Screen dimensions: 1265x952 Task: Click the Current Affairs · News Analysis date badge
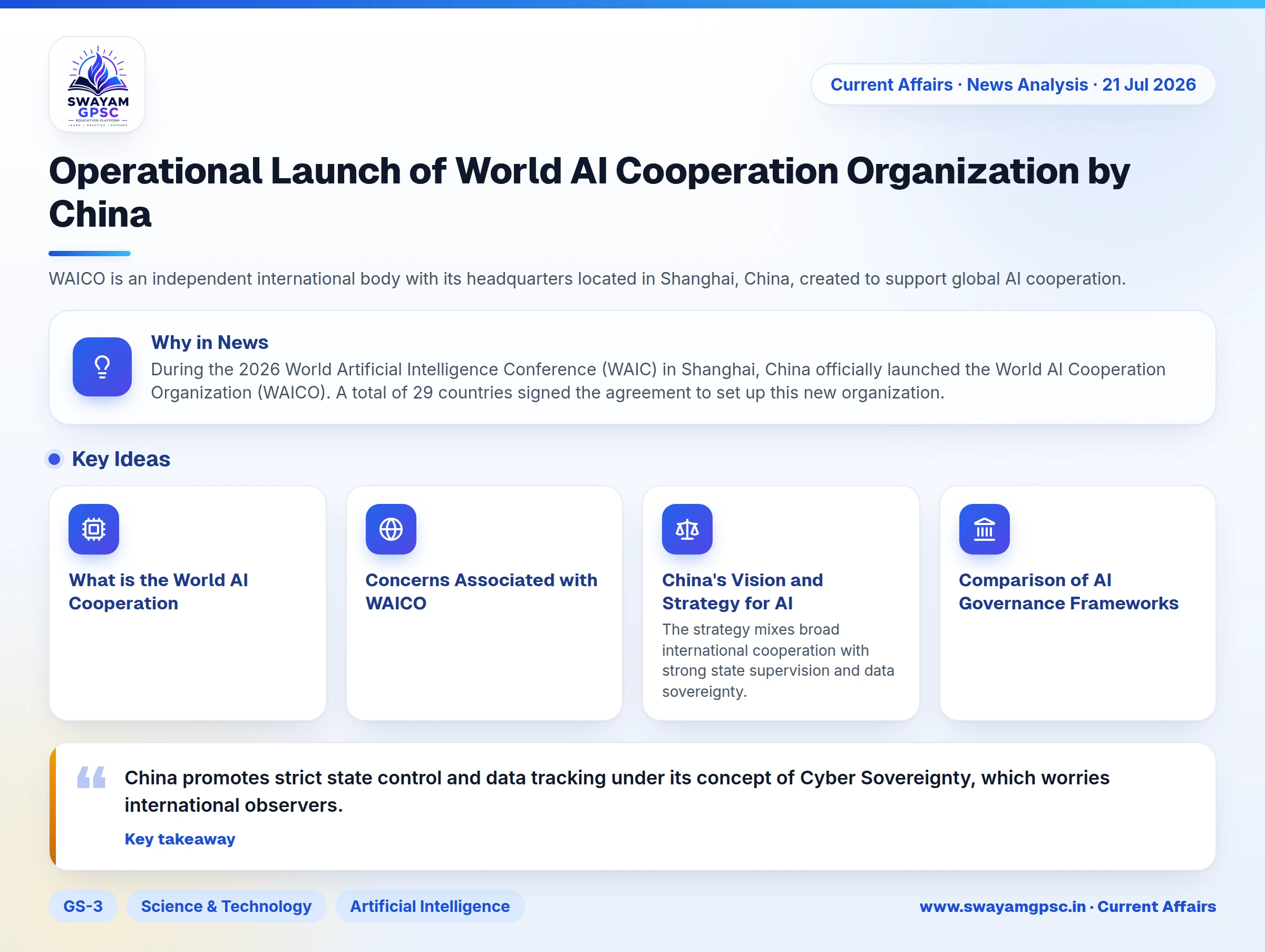click(1013, 85)
